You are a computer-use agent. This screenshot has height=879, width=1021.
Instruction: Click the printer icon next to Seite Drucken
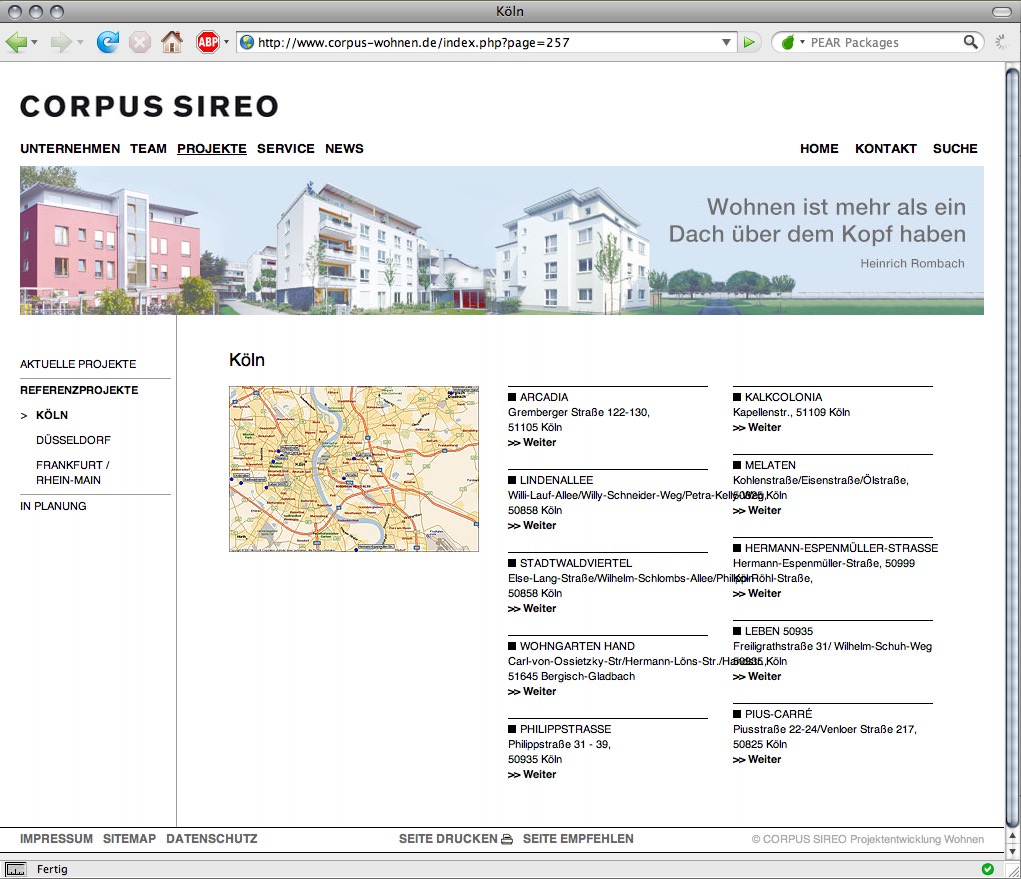click(x=507, y=839)
